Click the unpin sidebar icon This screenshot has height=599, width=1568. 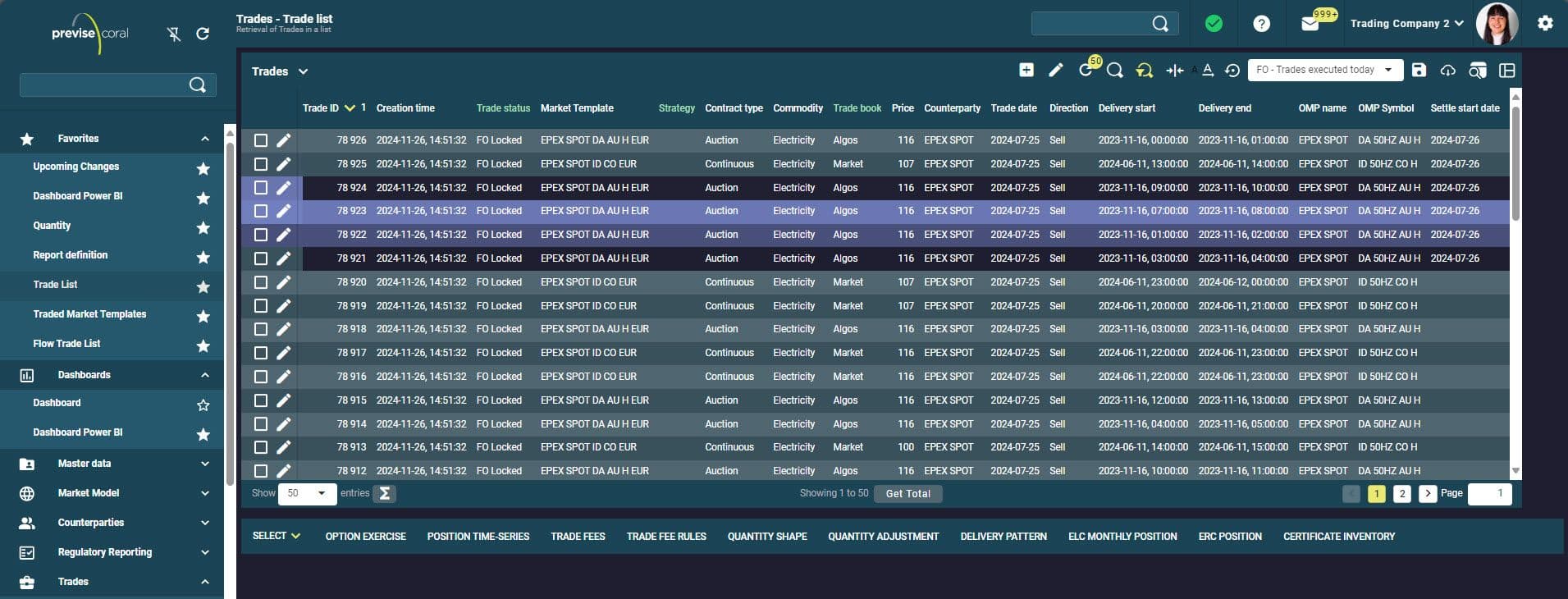click(x=173, y=34)
